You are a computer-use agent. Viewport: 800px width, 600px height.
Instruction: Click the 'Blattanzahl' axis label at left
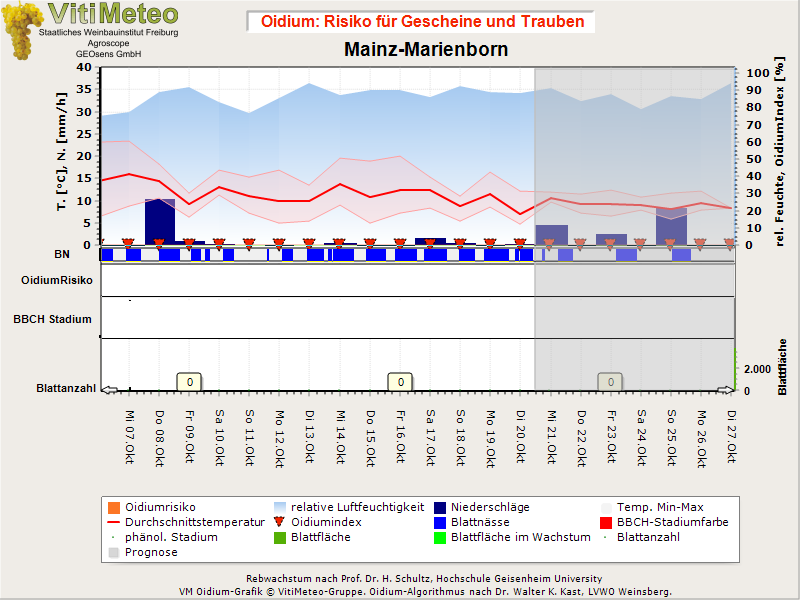[x=66, y=388]
